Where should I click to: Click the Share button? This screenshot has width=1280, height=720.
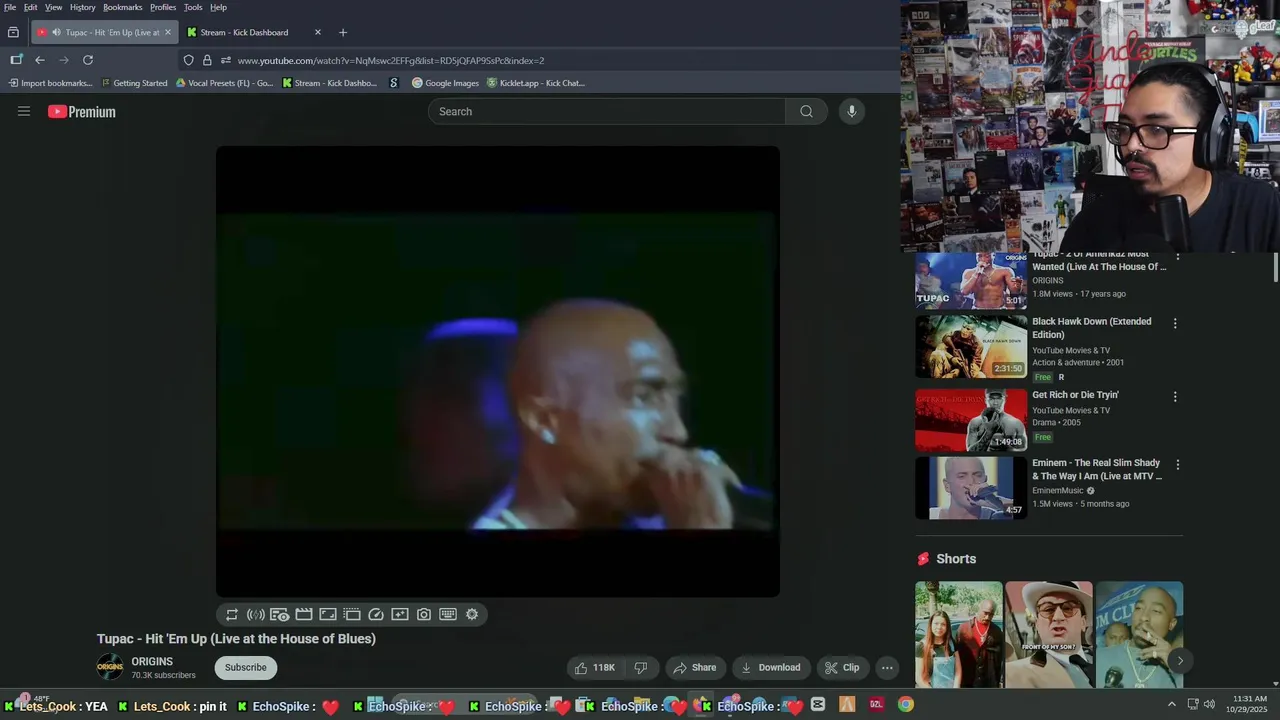(x=694, y=668)
